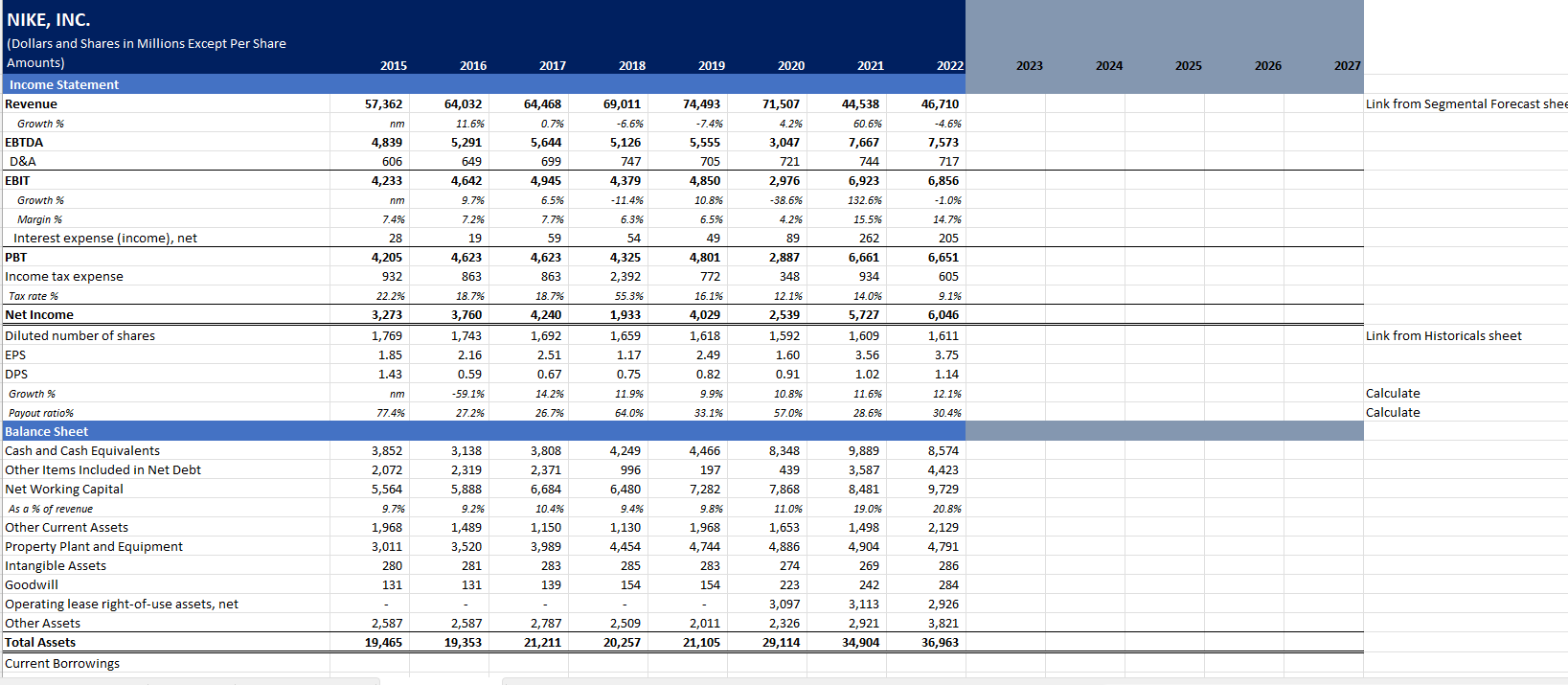Screen dimensions: 1568x685
Task: Select 2022 revenue value 46,710
Action: [x=941, y=103]
